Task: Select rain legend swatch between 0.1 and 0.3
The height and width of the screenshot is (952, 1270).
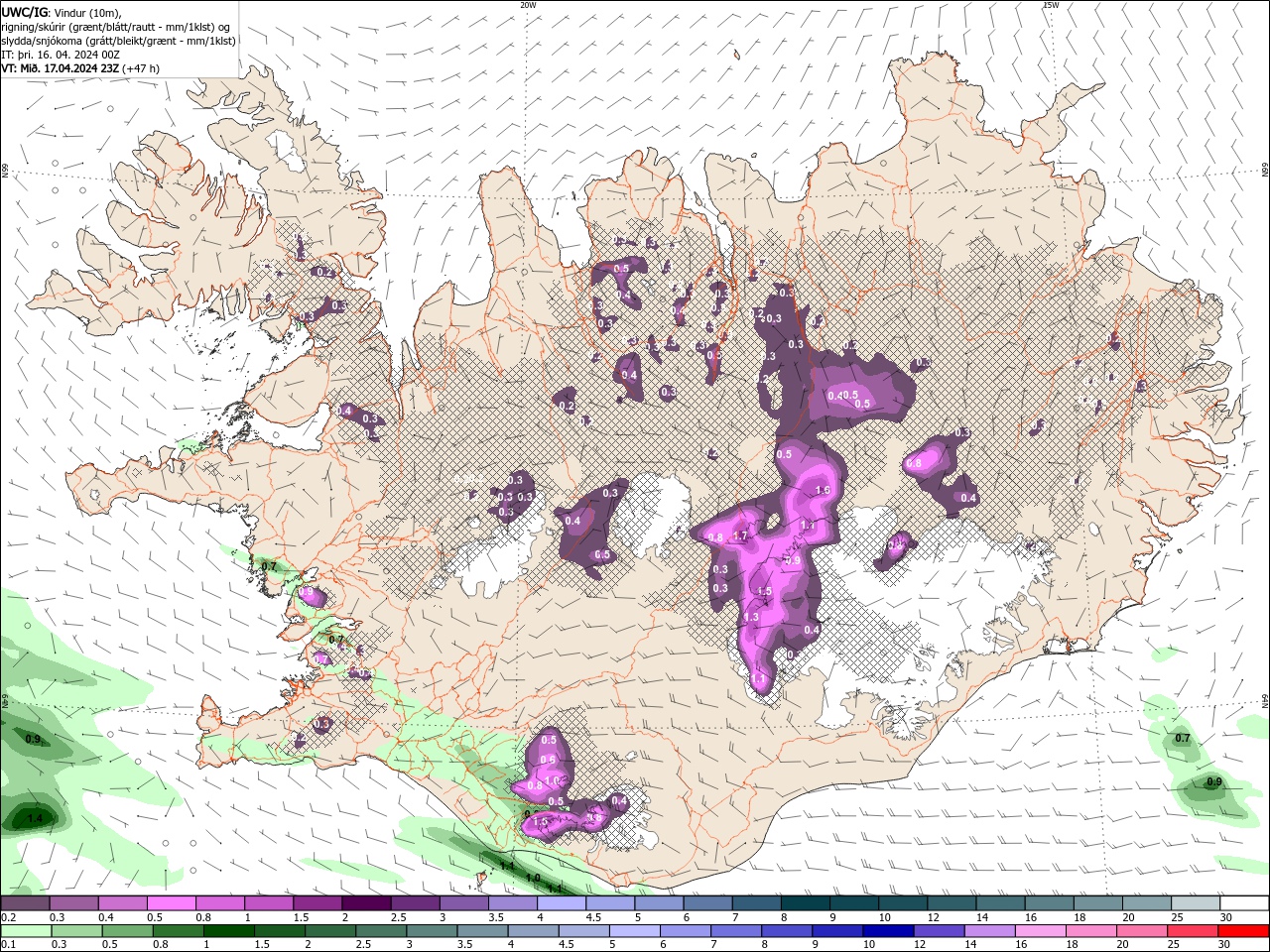Action: [x=27, y=931]
